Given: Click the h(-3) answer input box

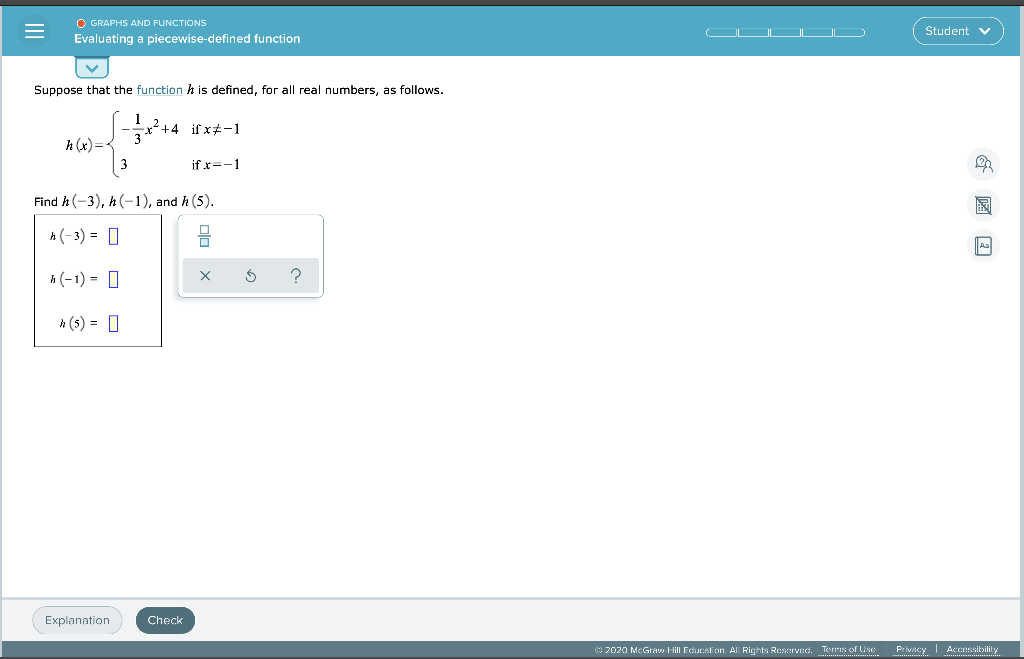Looking at the screenshot, I should [x=111, y=235].
